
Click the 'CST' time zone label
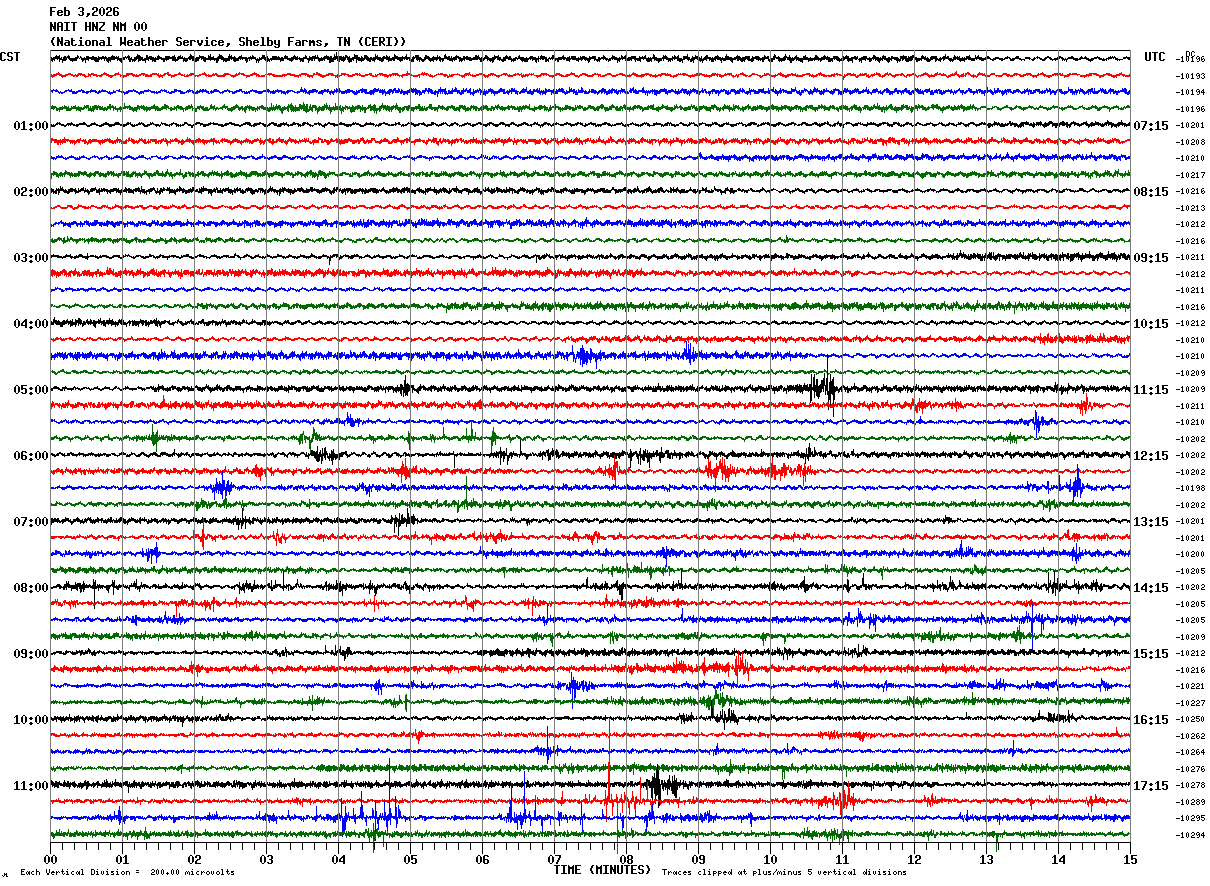[10, 57]
